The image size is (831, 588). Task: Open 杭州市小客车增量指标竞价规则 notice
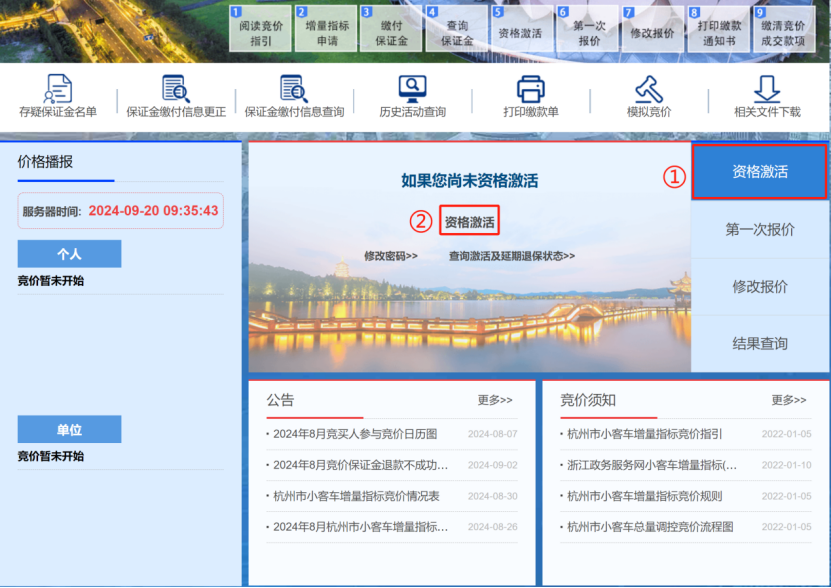coord(645,496)
